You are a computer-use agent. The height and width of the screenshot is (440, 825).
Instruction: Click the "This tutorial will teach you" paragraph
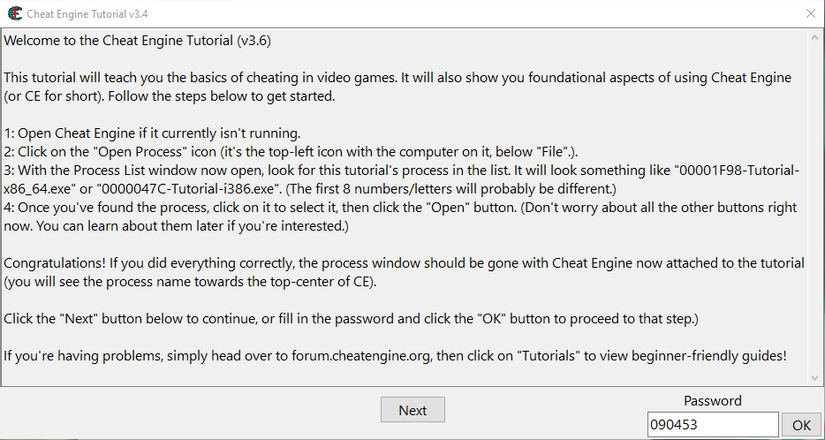(300, 78)
